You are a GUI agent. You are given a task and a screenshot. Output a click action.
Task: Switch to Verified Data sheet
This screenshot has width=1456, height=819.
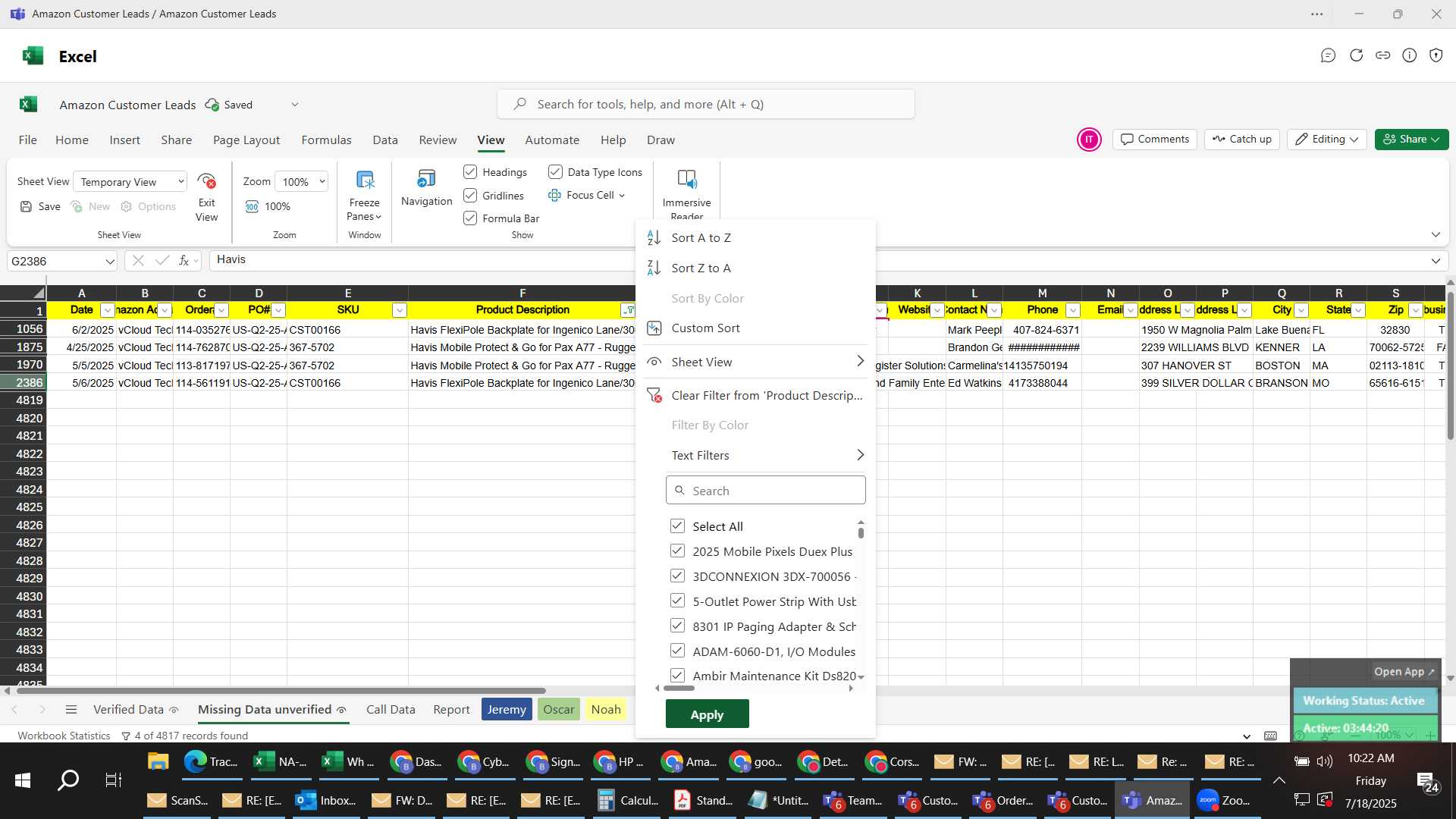[128, 710]
